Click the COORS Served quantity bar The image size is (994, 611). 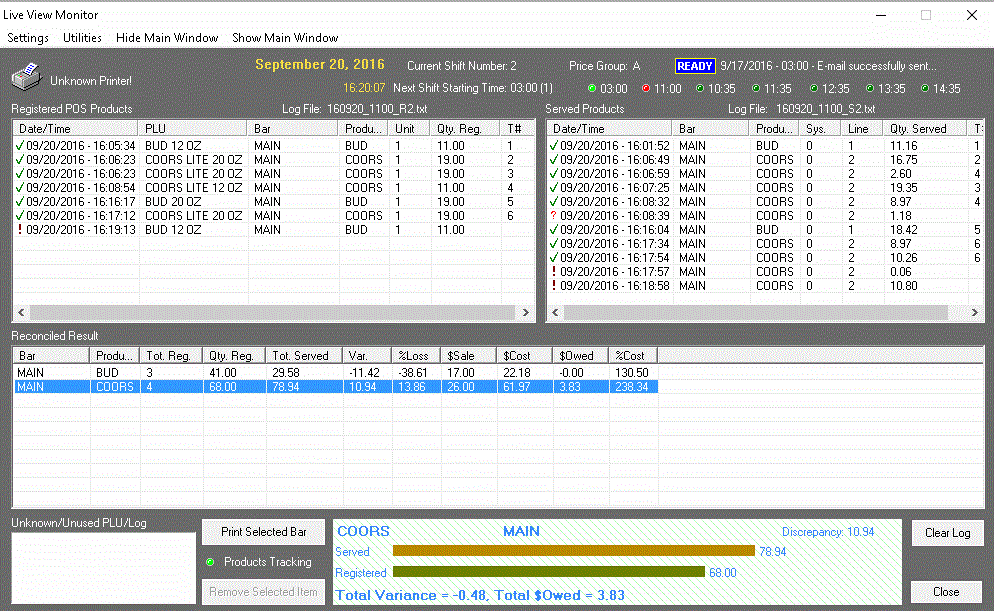point(573,551)
